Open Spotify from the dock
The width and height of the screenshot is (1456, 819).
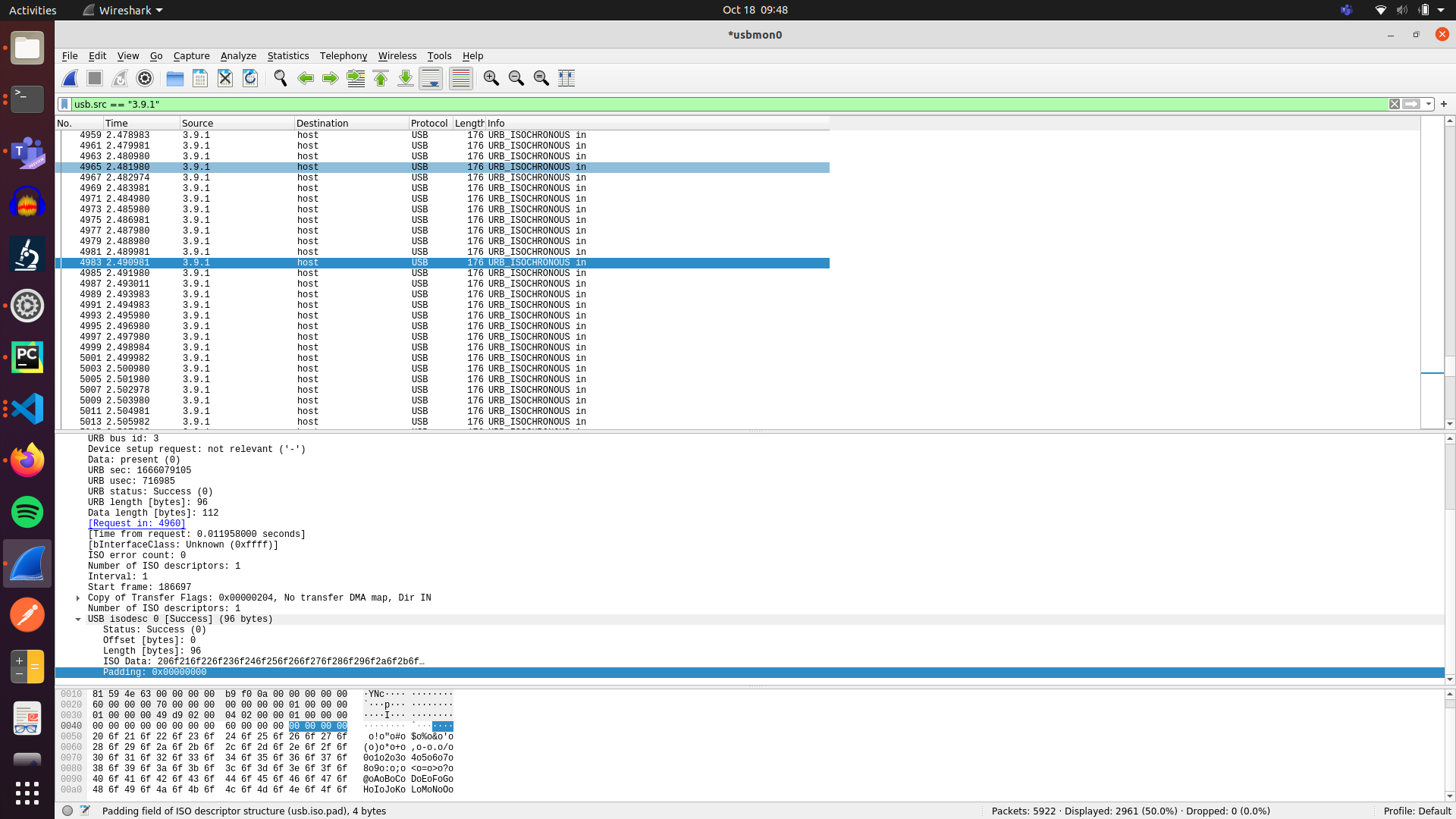27,512
